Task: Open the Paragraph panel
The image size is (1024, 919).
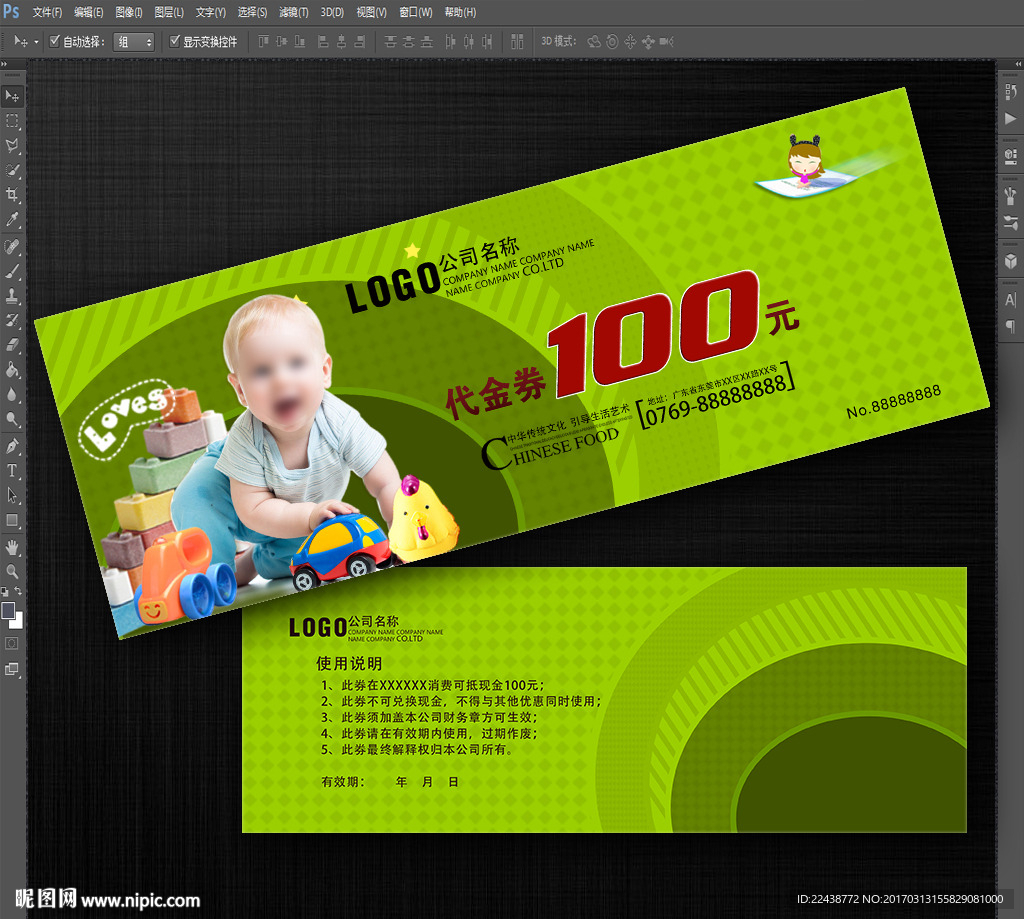Action: coord(1010,325)
